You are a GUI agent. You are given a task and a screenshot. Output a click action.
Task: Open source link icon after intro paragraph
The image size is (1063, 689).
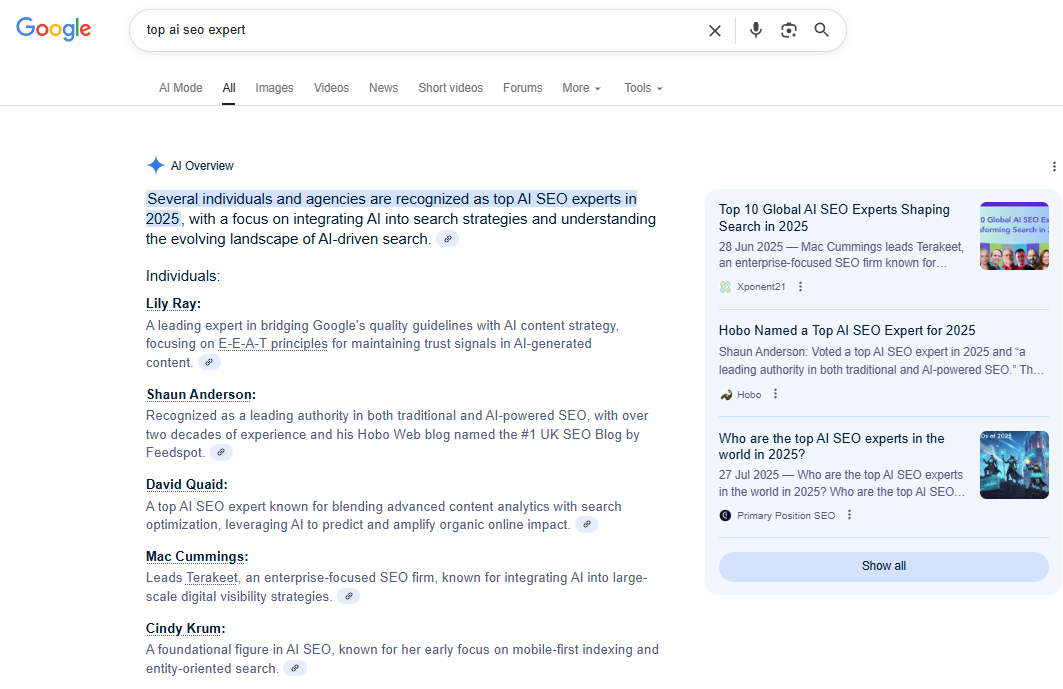click(447, 239)
